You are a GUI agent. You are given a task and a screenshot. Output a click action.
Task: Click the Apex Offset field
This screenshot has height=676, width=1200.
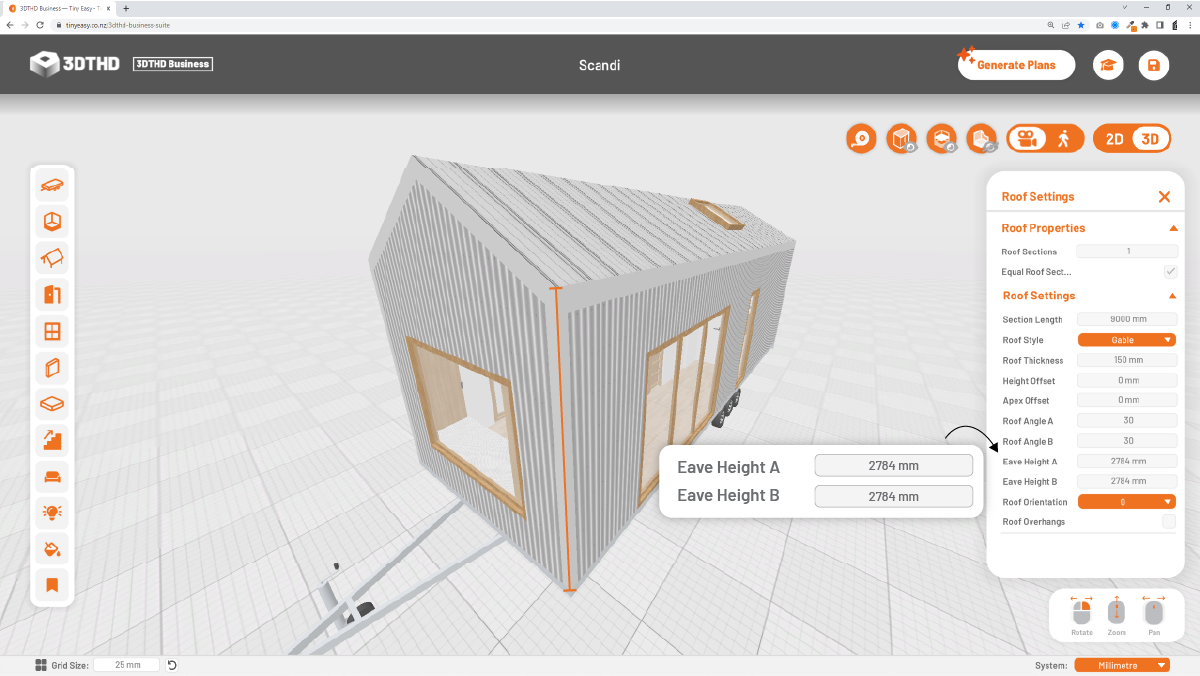[x=1127, y=400]
